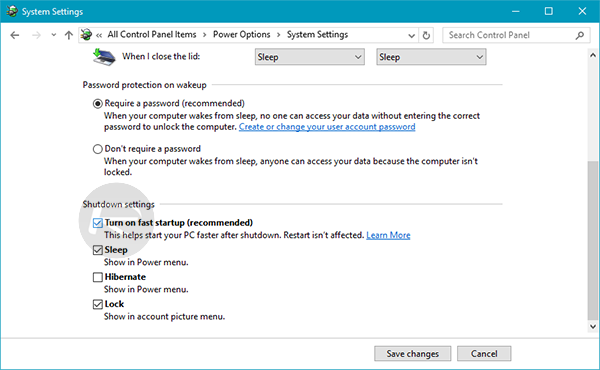Go up one level with up arrow
The height and width of the screenshot is (370, 600).
[68, 35]
